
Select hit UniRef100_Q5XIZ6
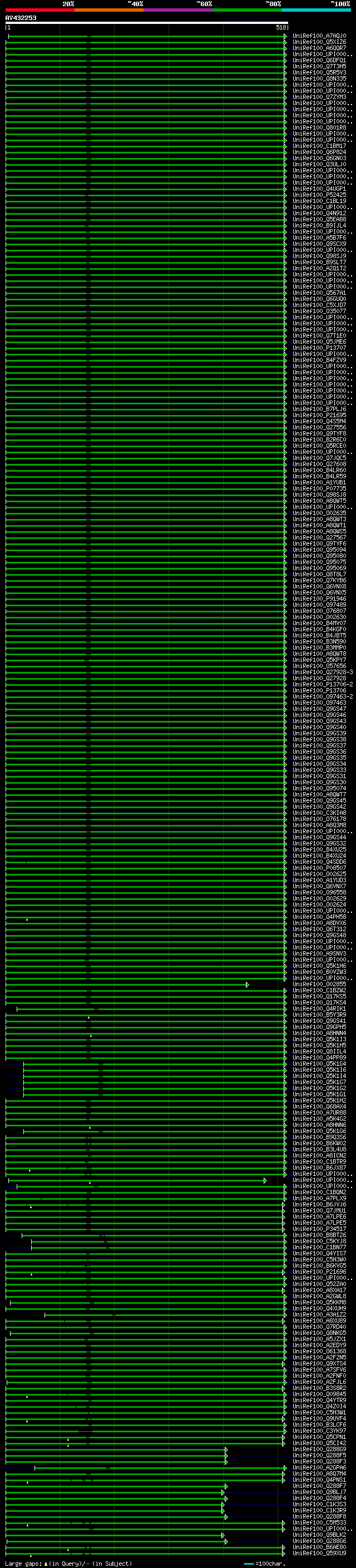(319, 42)
